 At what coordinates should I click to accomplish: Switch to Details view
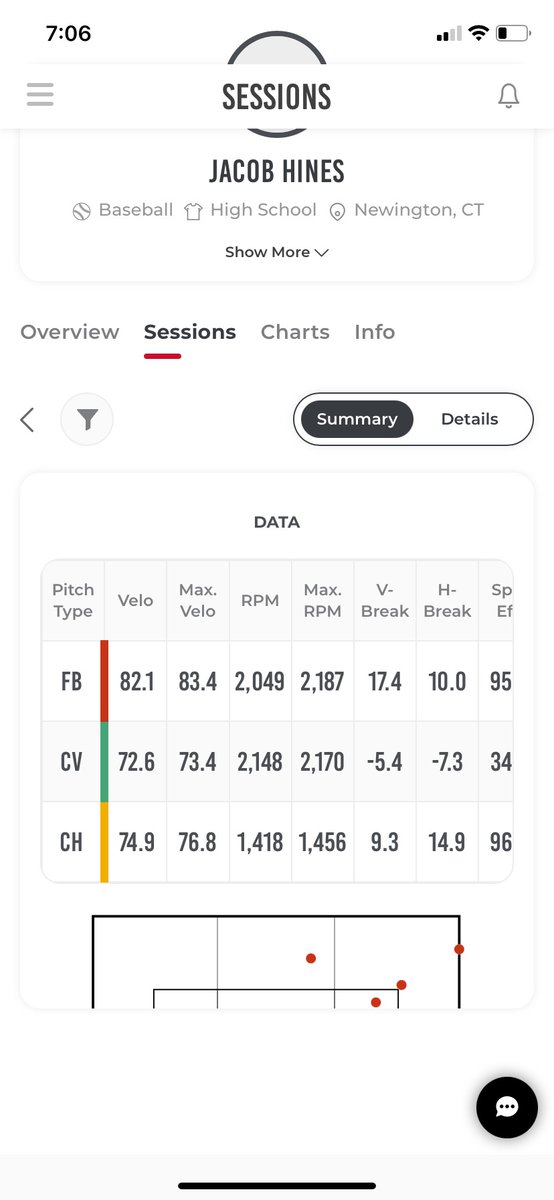[x=469, y=419]
